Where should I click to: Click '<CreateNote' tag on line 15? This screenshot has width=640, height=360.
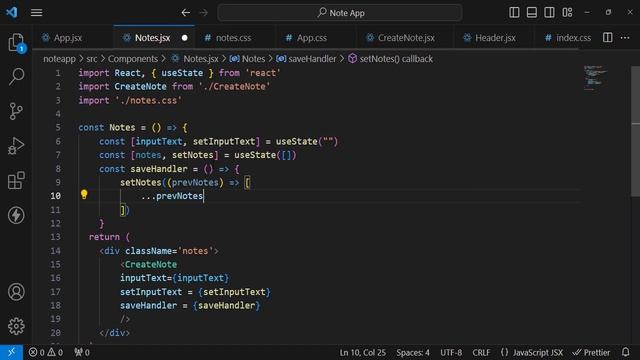[149, 264]
